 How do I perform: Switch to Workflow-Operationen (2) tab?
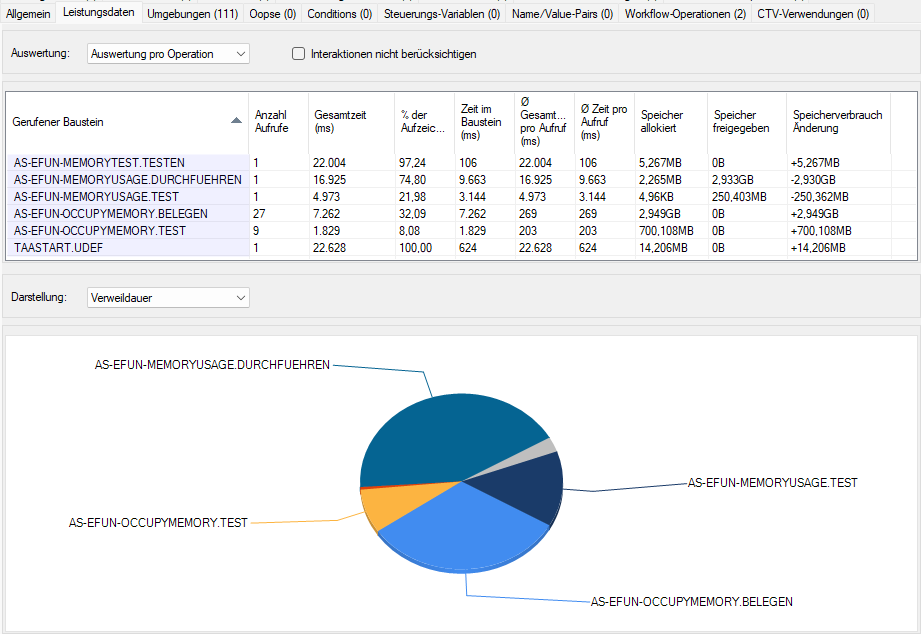pyautogui.click(x=685, y=14)
